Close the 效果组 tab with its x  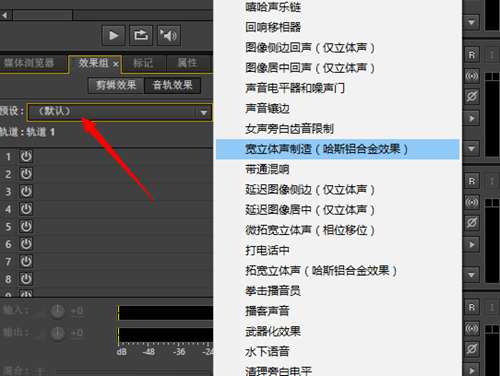coord(116,64)
